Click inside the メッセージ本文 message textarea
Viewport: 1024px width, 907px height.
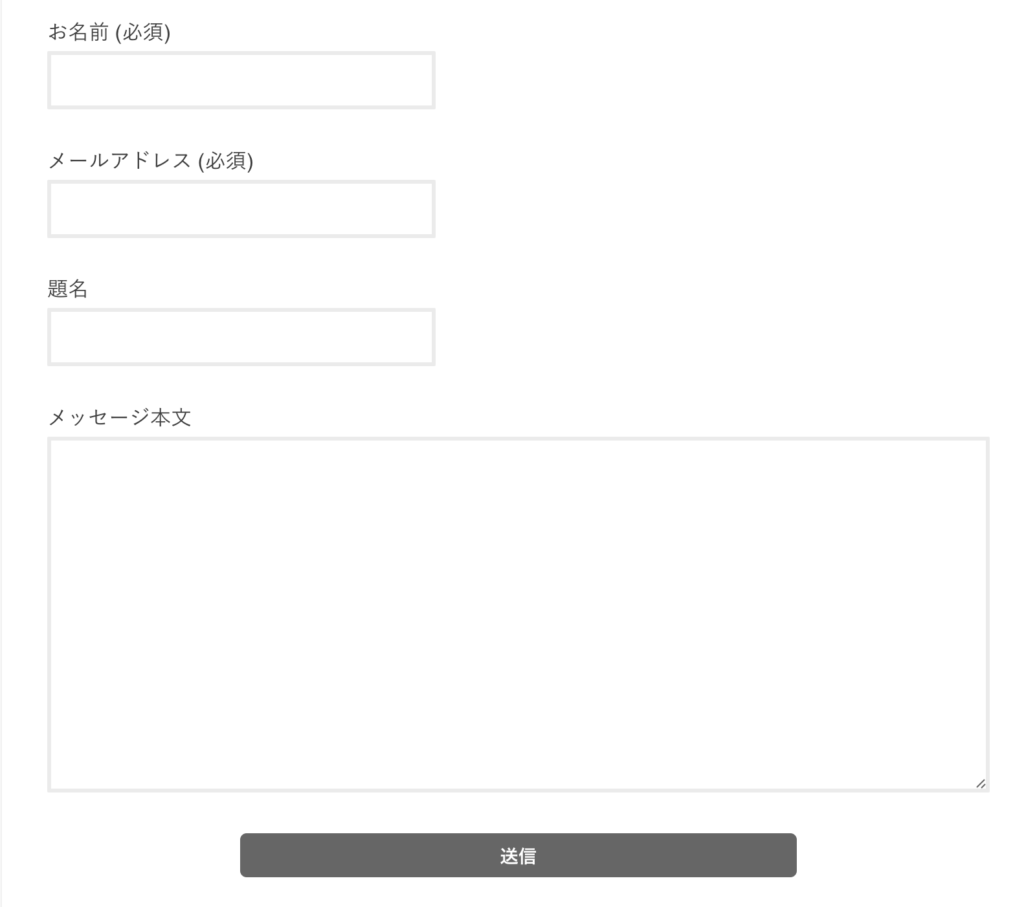tap(518, 614)
